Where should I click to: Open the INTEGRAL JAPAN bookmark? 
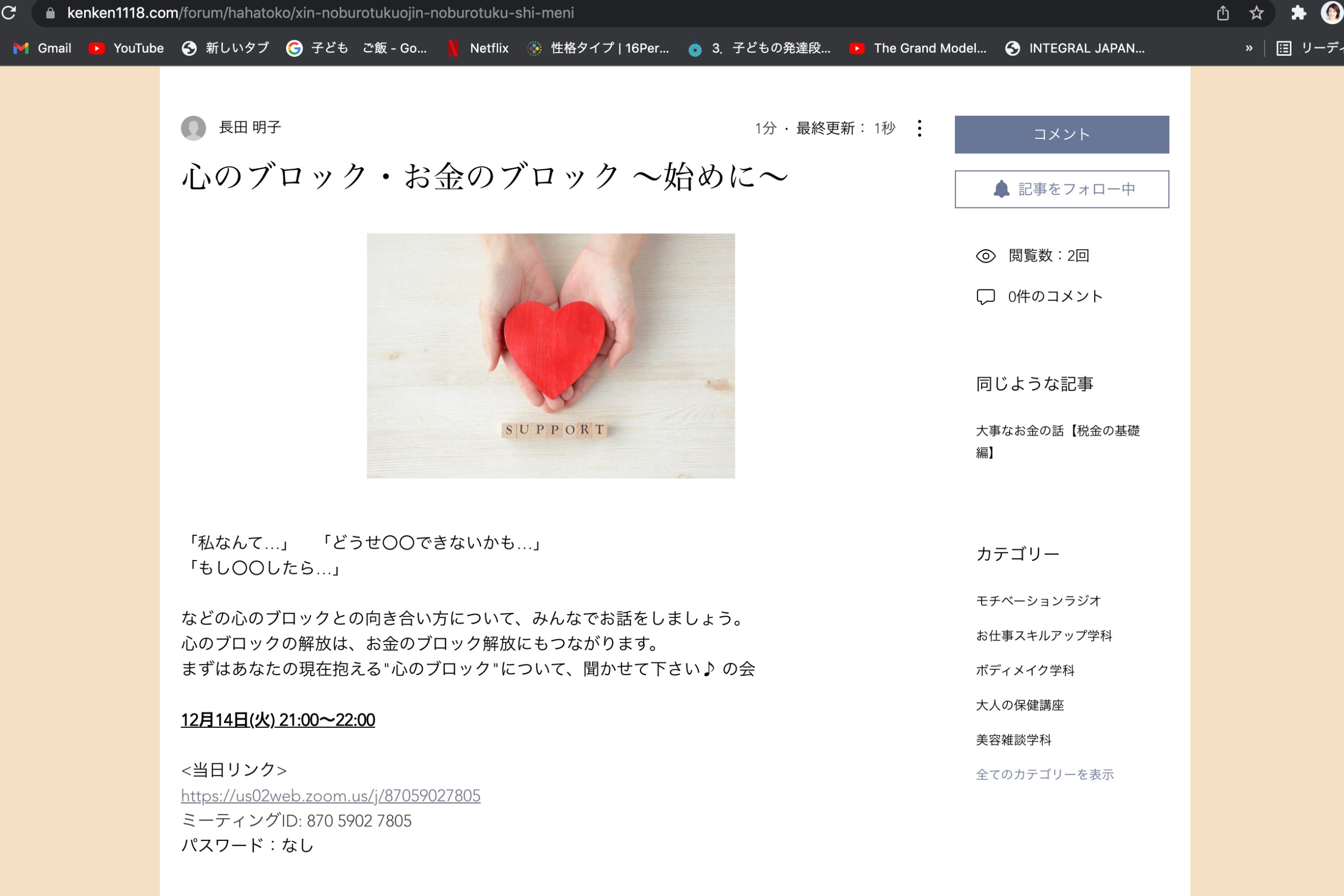pyautogui.click(x=1075, y=48)
